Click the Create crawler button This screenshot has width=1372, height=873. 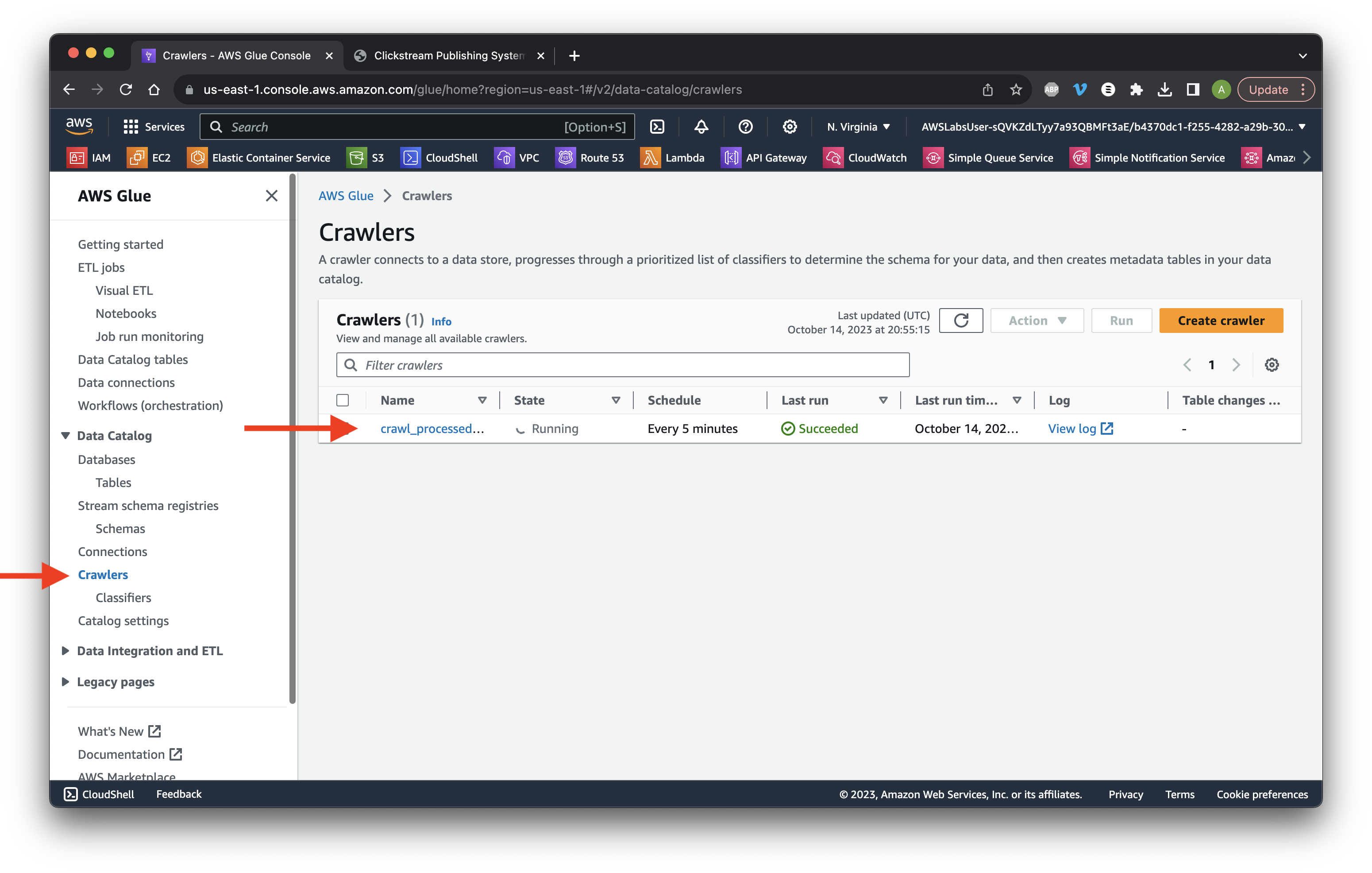[1221, 320]
